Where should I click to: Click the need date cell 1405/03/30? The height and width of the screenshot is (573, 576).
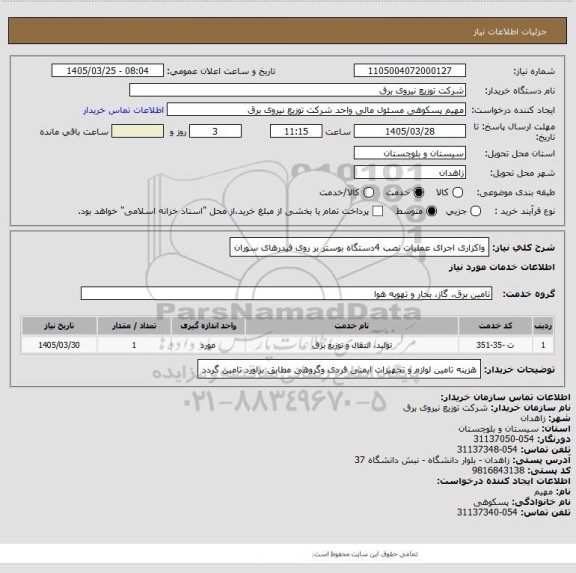click(x=59, y=345)
